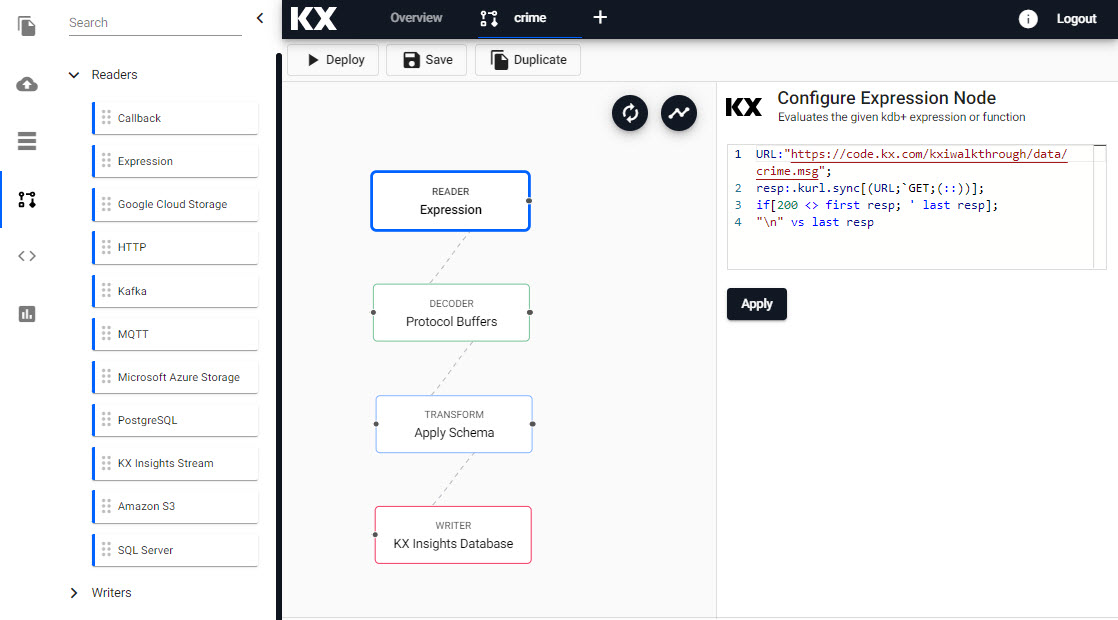Screen dimensions: 1118x620
Task: Select the Callback reader item
Action: point(175,118)
